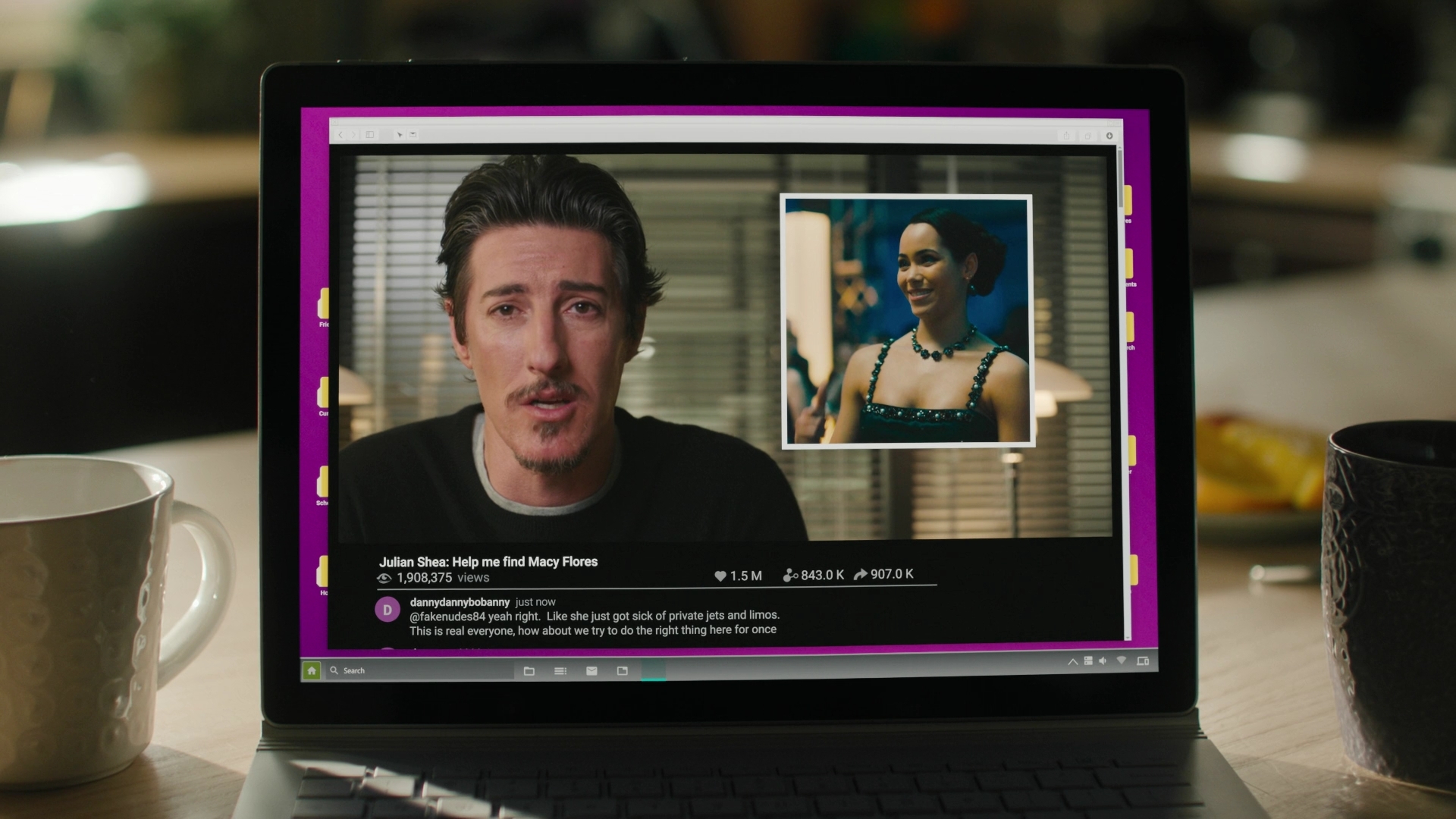Open the 'Cur' desktop folder on left edge
The width and height of the screenshot is (1456, 819).
point(323,395)
